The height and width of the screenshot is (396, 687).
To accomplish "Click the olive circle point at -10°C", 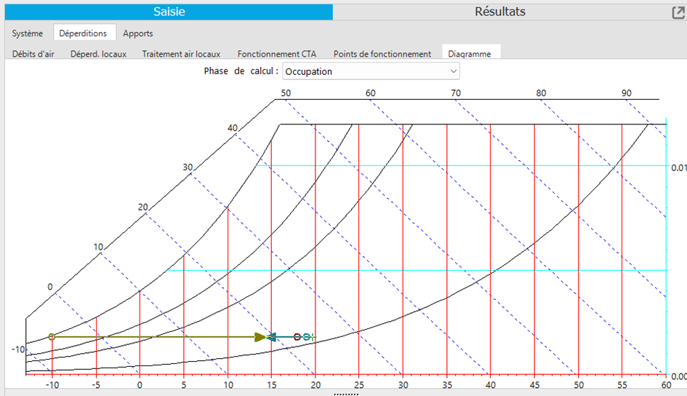I will (52, 337).
